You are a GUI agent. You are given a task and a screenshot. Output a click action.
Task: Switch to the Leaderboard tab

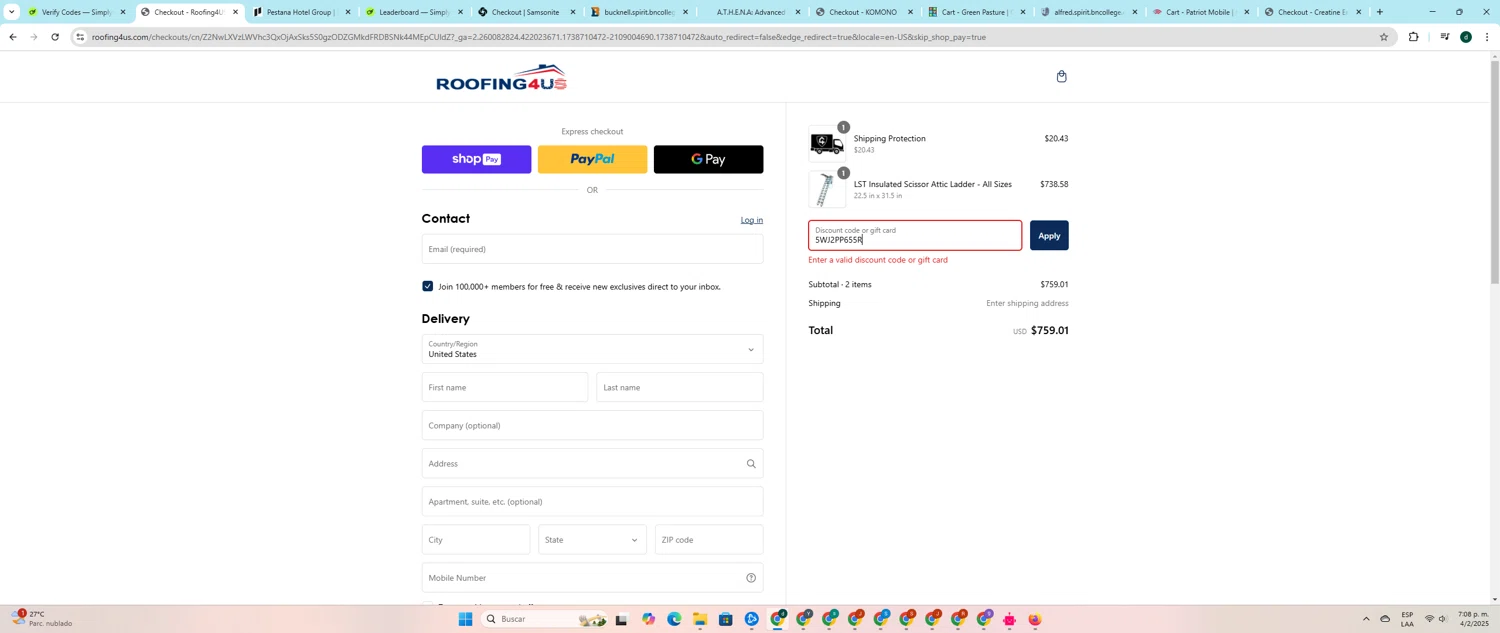coord(413,12)
